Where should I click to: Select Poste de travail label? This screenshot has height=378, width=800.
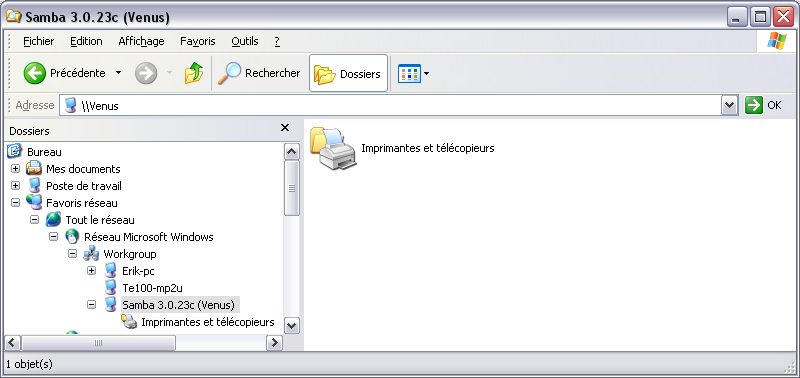(84, 186)
